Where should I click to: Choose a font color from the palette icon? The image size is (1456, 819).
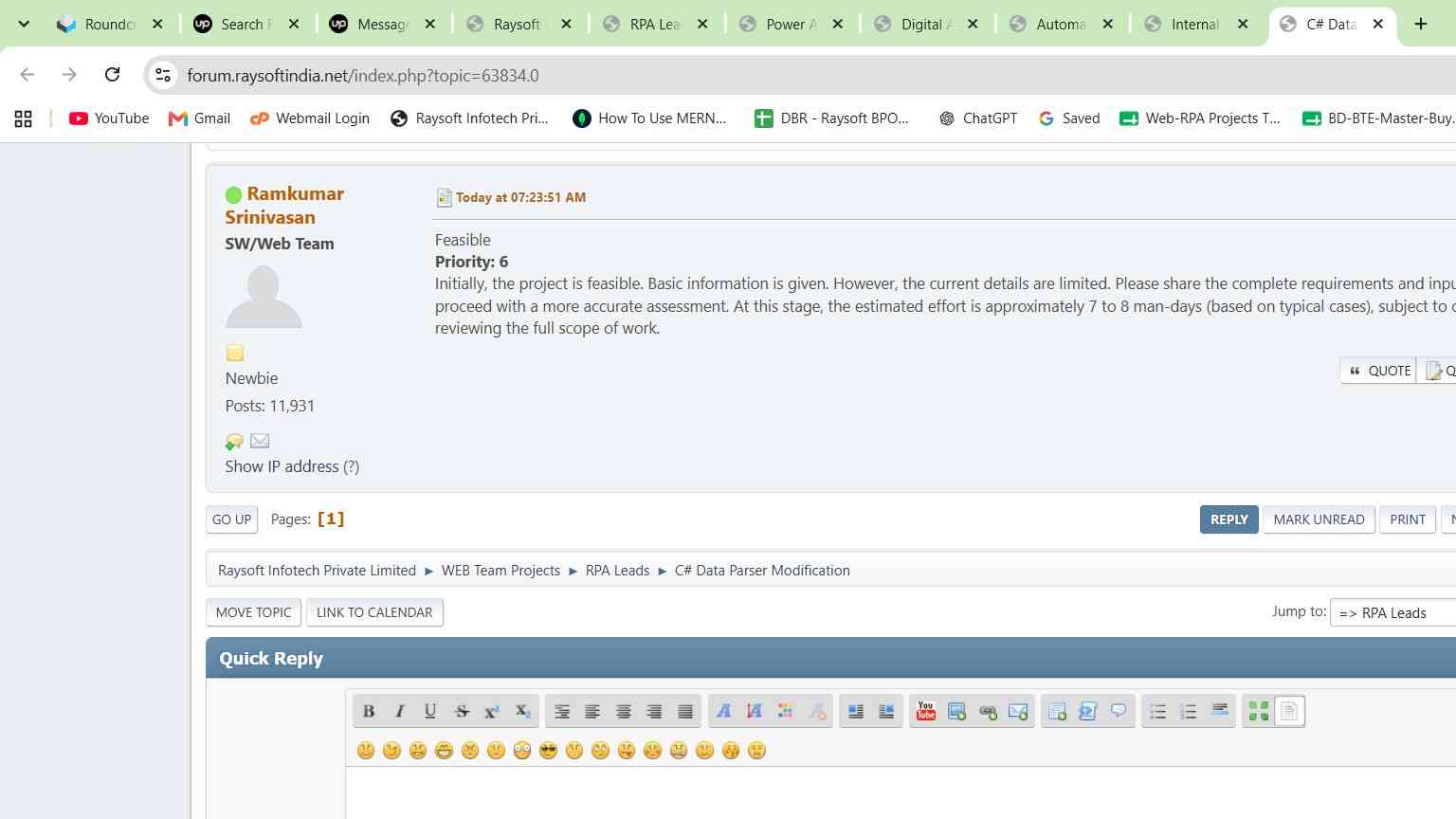[785, 711]
